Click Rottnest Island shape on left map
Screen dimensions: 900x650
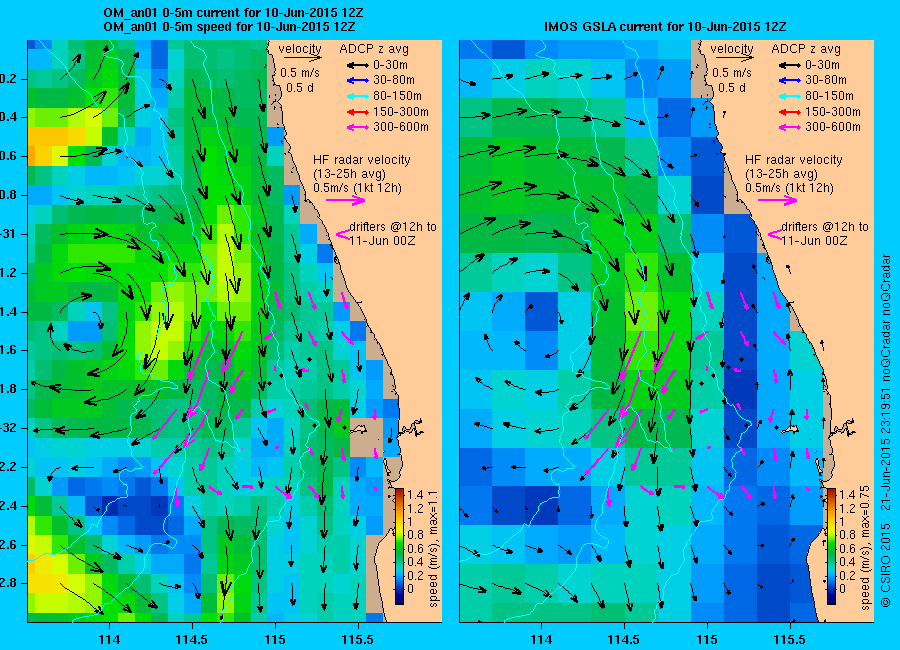[x=359, y=428]
